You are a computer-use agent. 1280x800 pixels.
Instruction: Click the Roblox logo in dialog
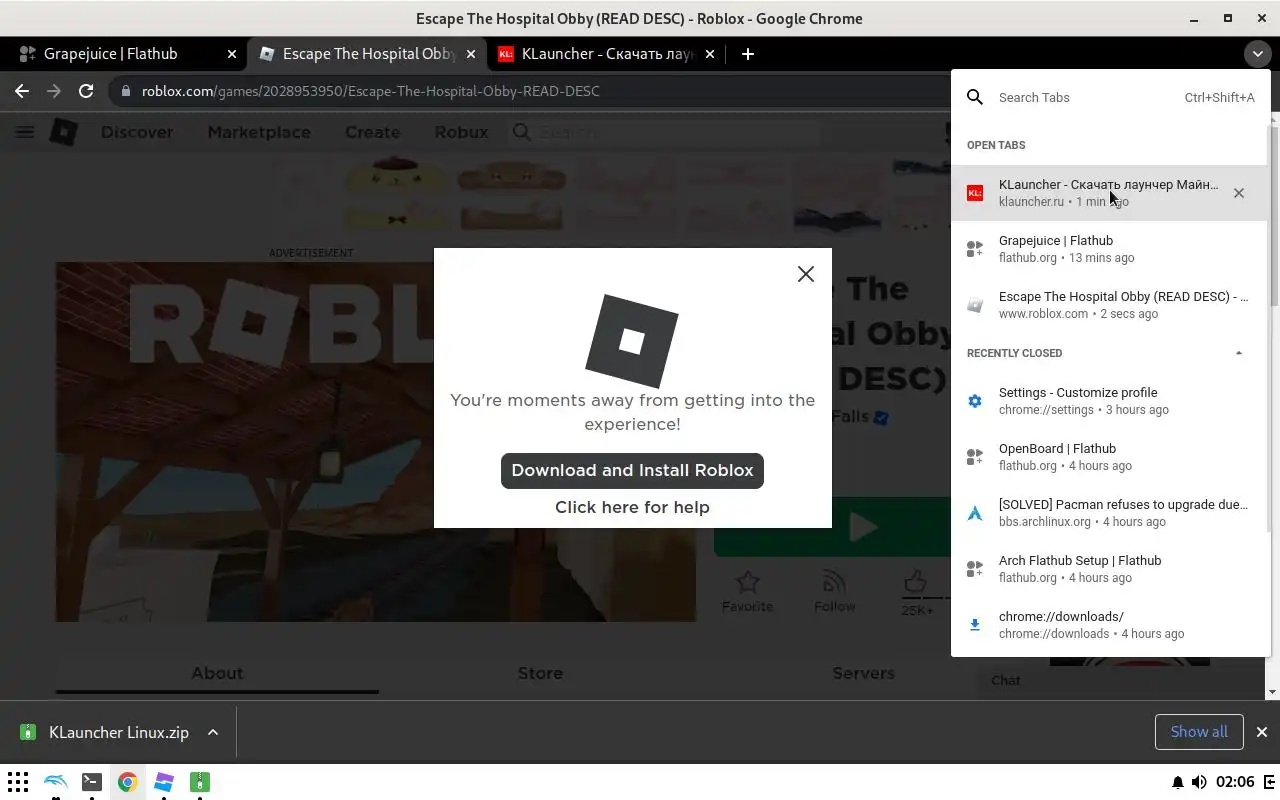pyautogui.click(x=632, y=341)
